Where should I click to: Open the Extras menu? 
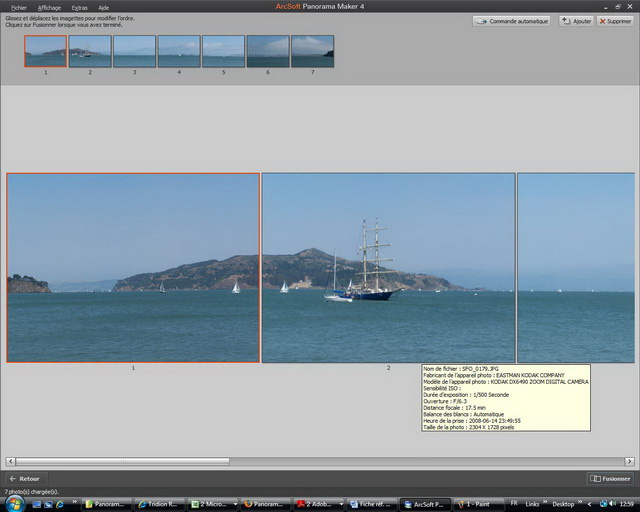pos(80,7)
